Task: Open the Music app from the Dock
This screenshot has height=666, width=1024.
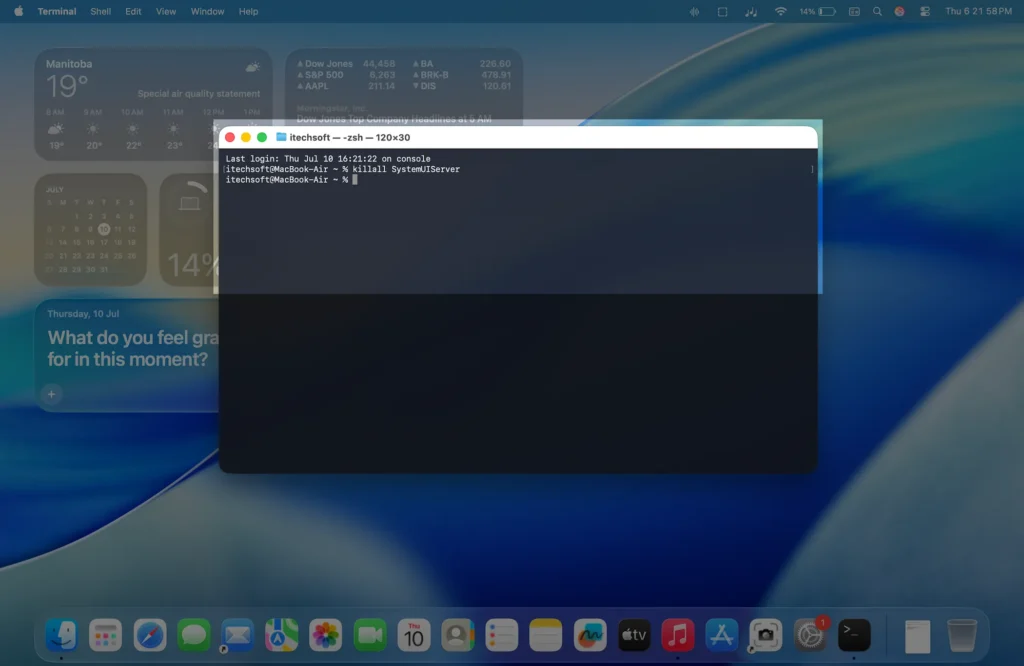Action: pos(677,635)
